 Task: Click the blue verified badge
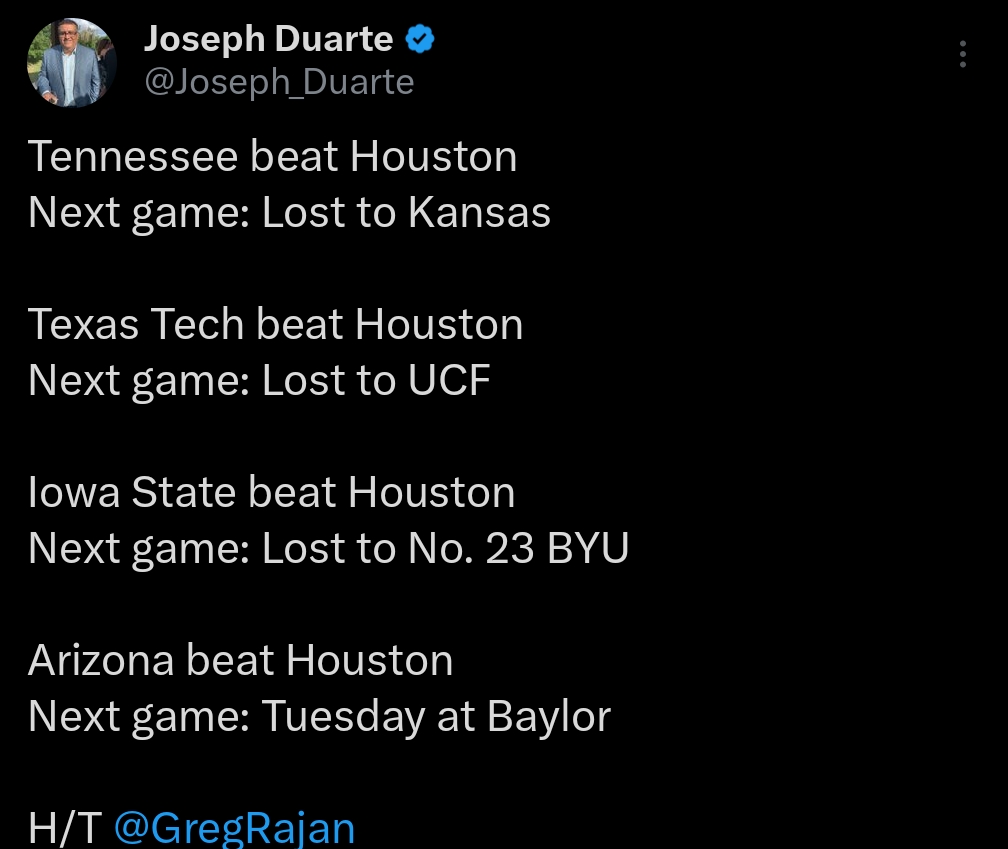[x=419, y=40]
